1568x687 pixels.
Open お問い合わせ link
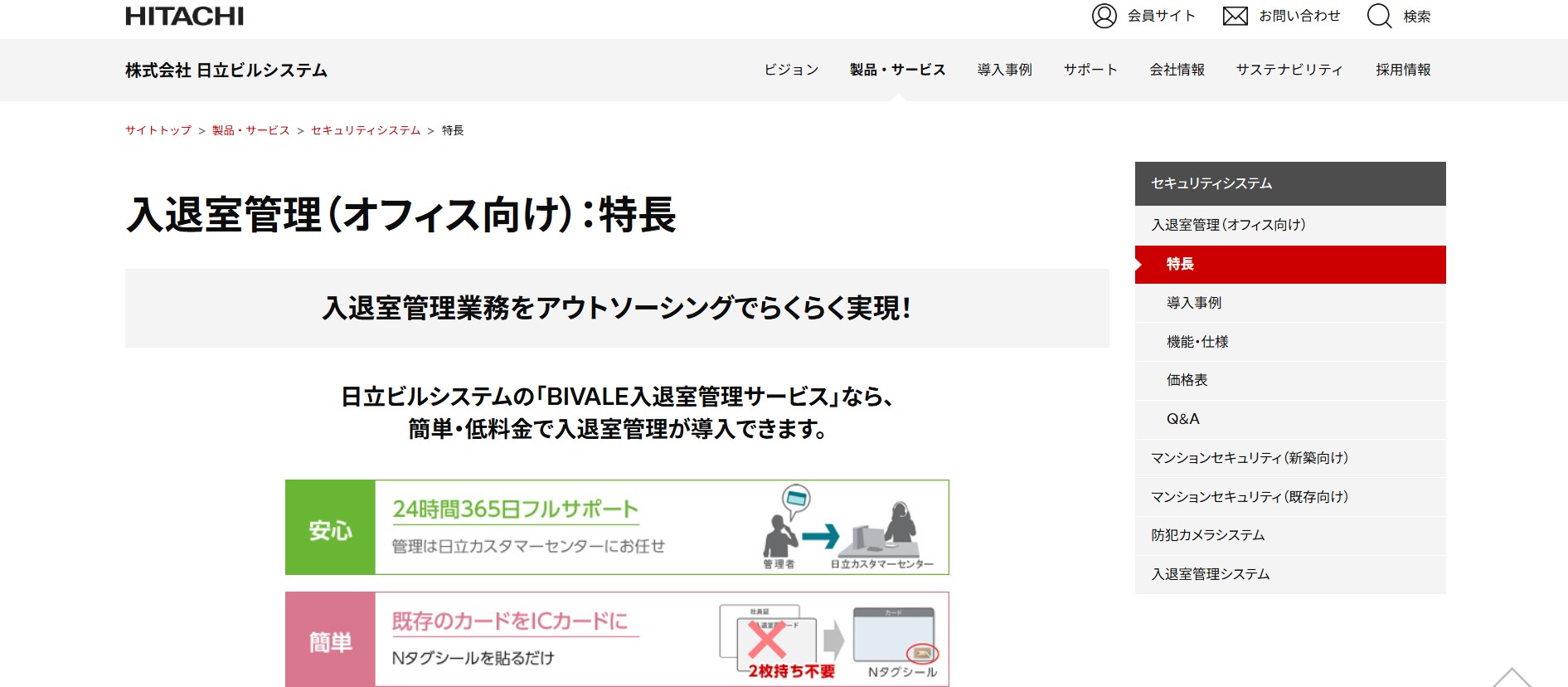point(1299,16)
